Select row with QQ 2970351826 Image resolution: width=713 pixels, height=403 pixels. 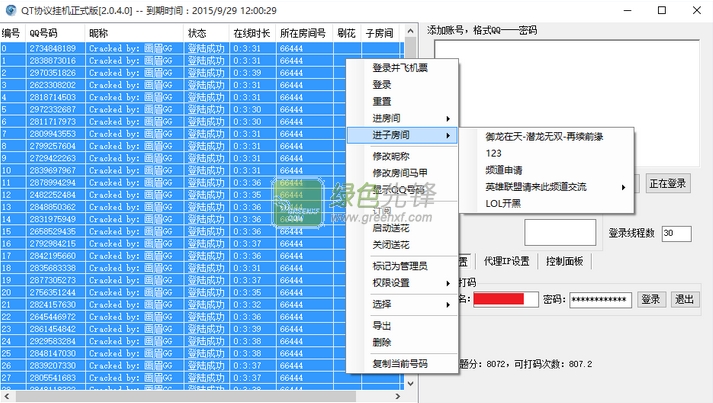(201, 73)
